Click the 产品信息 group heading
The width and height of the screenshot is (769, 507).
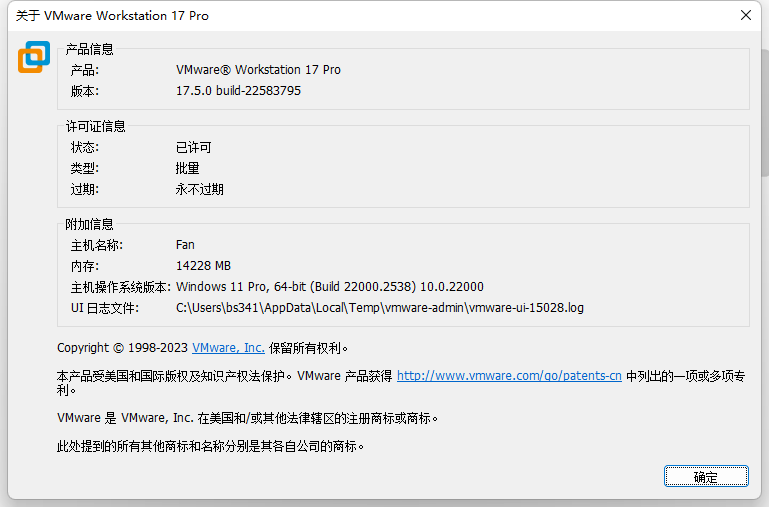(89, 49)
